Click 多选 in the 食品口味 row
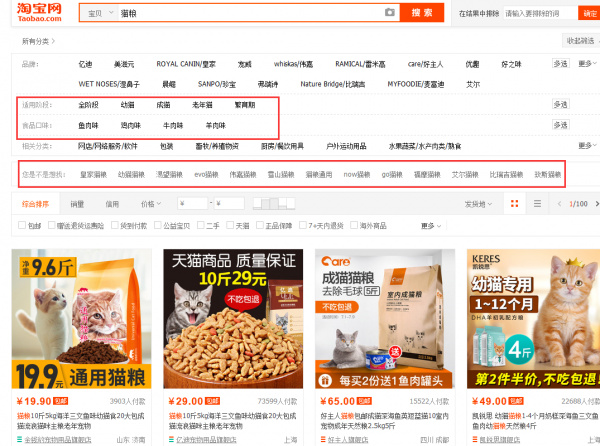The image size is (600, 446). coord(561,125)
